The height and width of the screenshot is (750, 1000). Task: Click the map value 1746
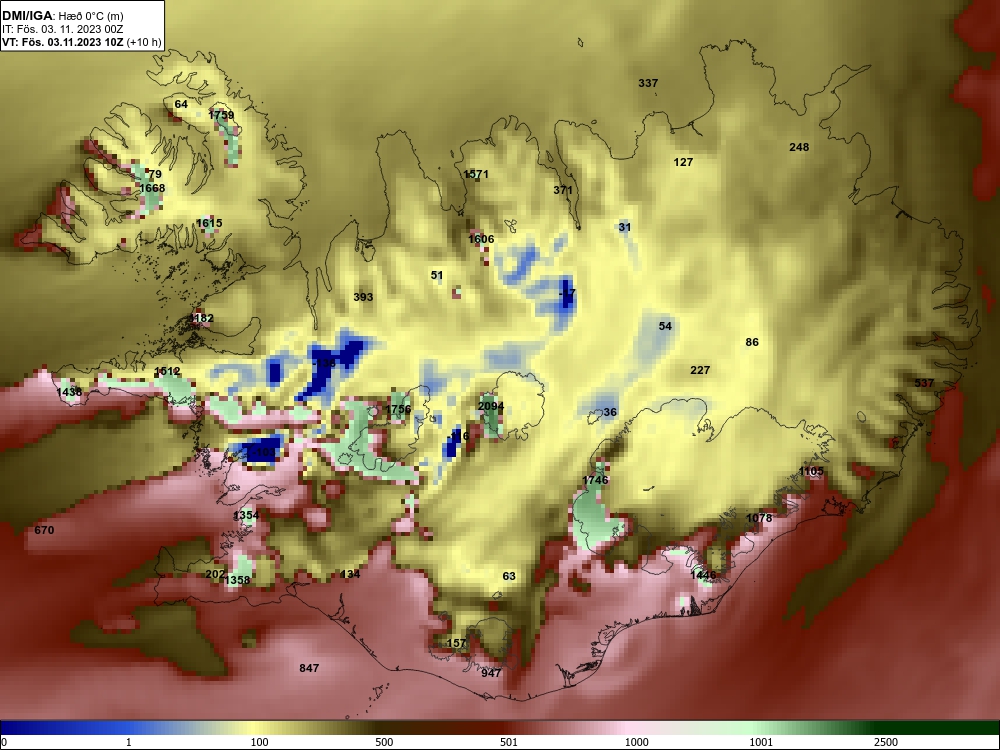[595, 480]
